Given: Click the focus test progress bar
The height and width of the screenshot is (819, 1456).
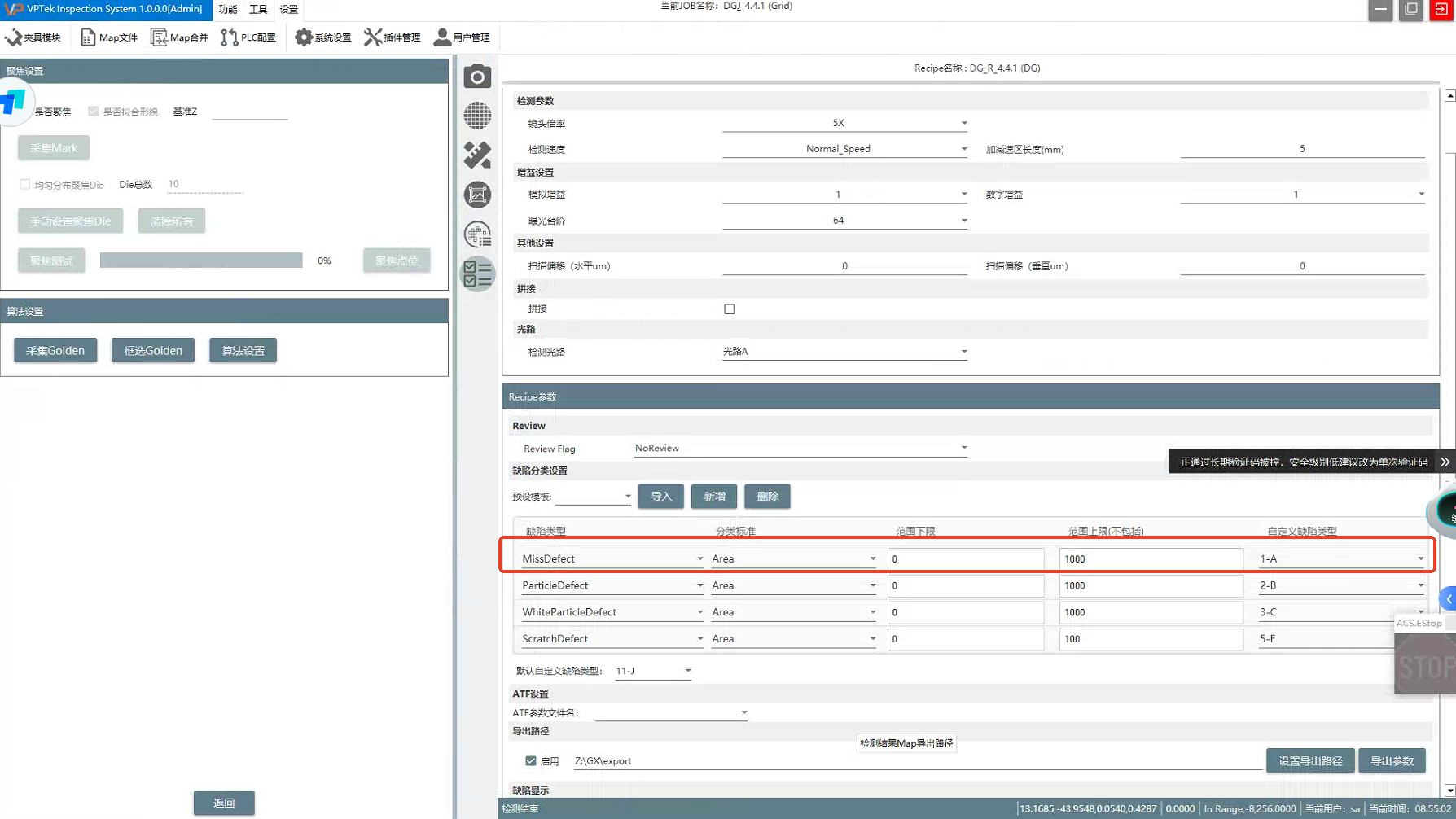Looking at the screenshot, I should pos(201,261).
